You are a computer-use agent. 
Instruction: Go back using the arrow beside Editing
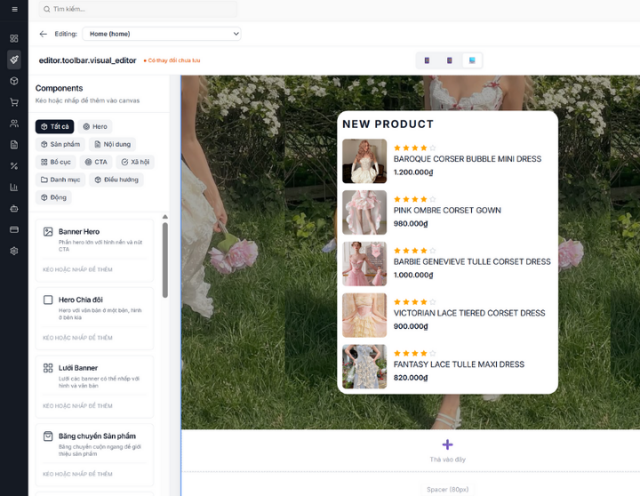click(43, 34)
